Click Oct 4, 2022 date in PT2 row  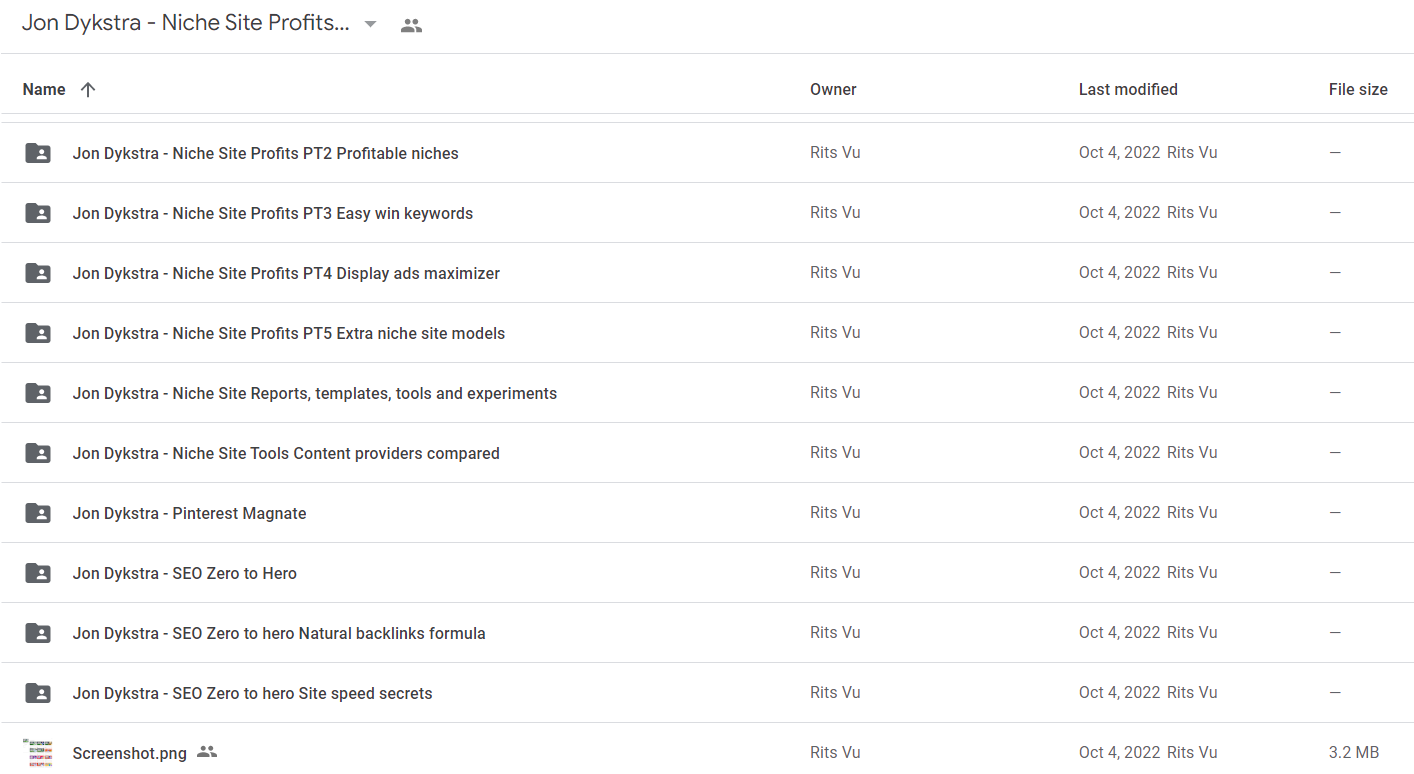click(x=1120, y=152)
